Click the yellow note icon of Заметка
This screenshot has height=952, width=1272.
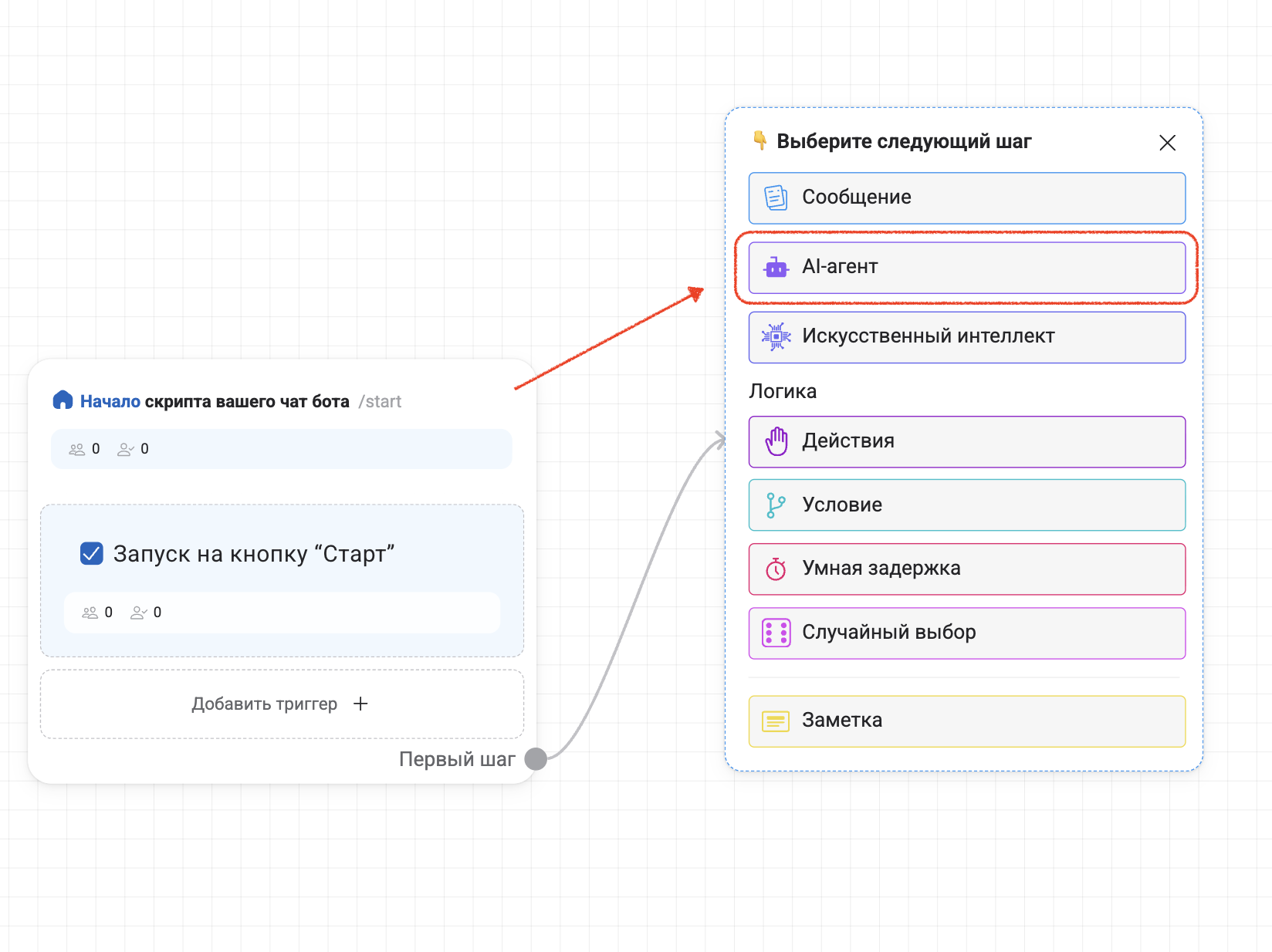tap(776, 721)
